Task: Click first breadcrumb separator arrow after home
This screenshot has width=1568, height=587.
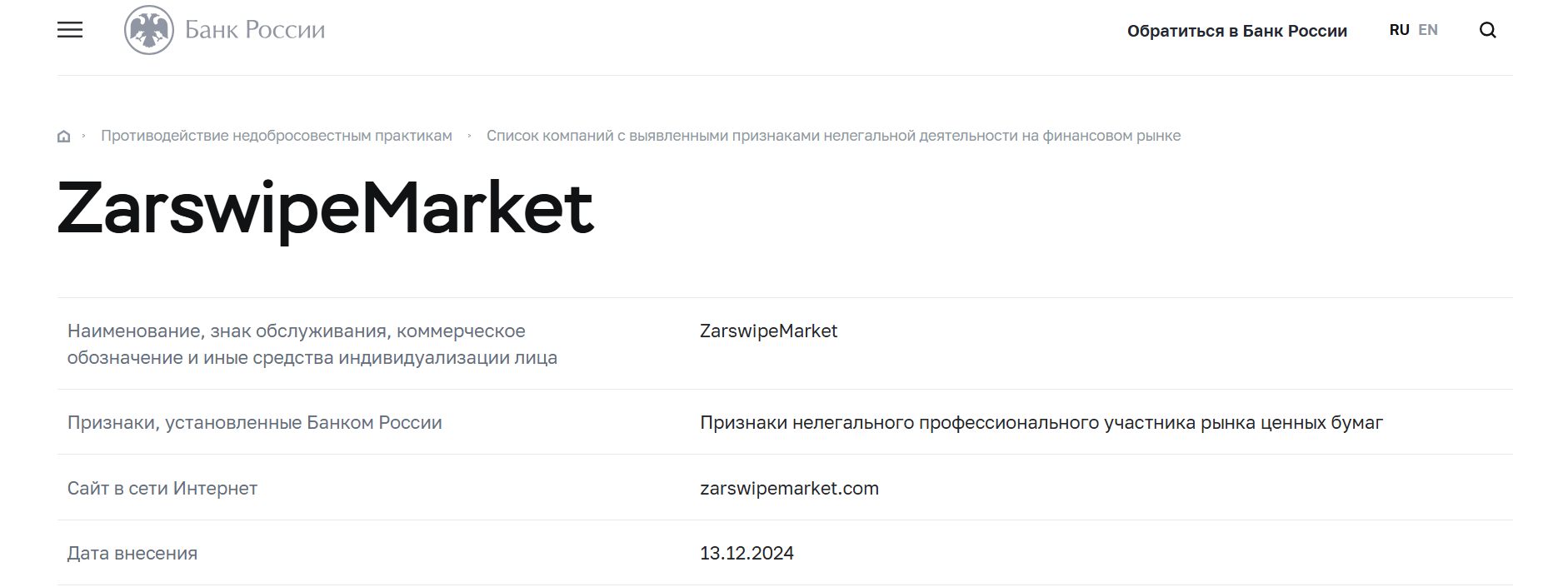Action: tap(83, 136)
